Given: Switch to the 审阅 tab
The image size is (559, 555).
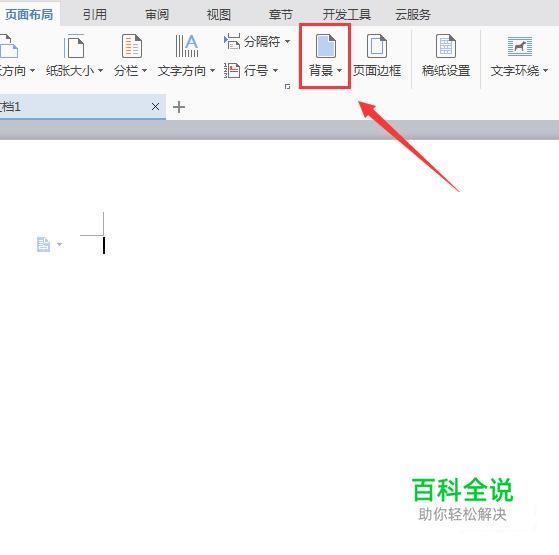Looking at the screenshot, I should (x=157, y=15).
